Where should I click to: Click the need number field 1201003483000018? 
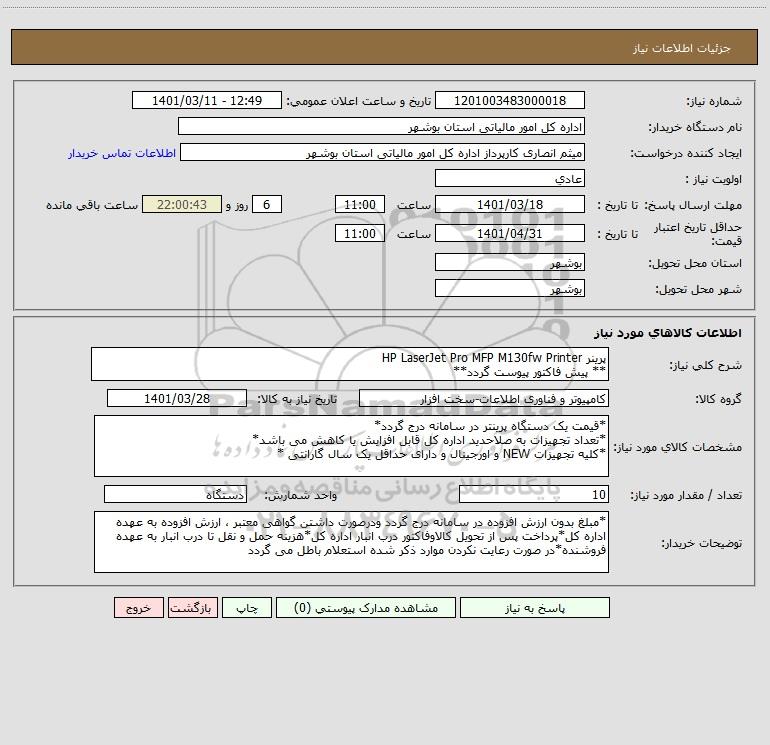click(x=510, y=100)
